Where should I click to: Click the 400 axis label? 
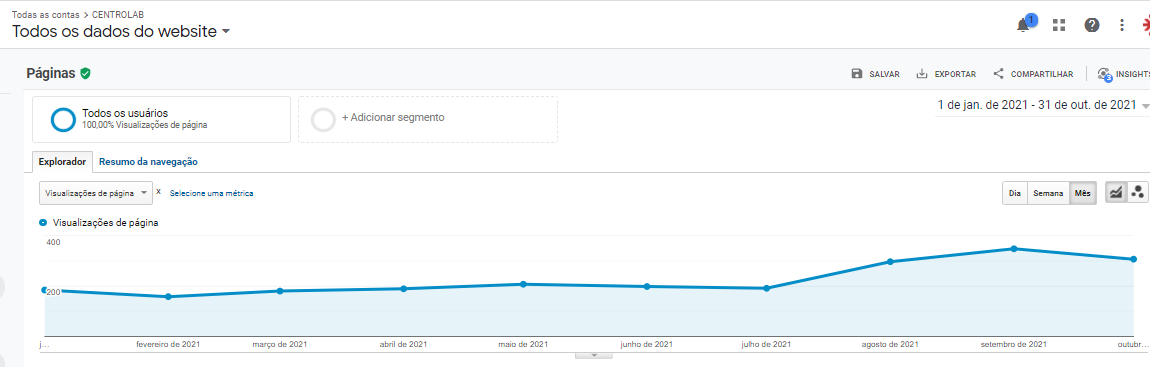[x=54, y=242]
